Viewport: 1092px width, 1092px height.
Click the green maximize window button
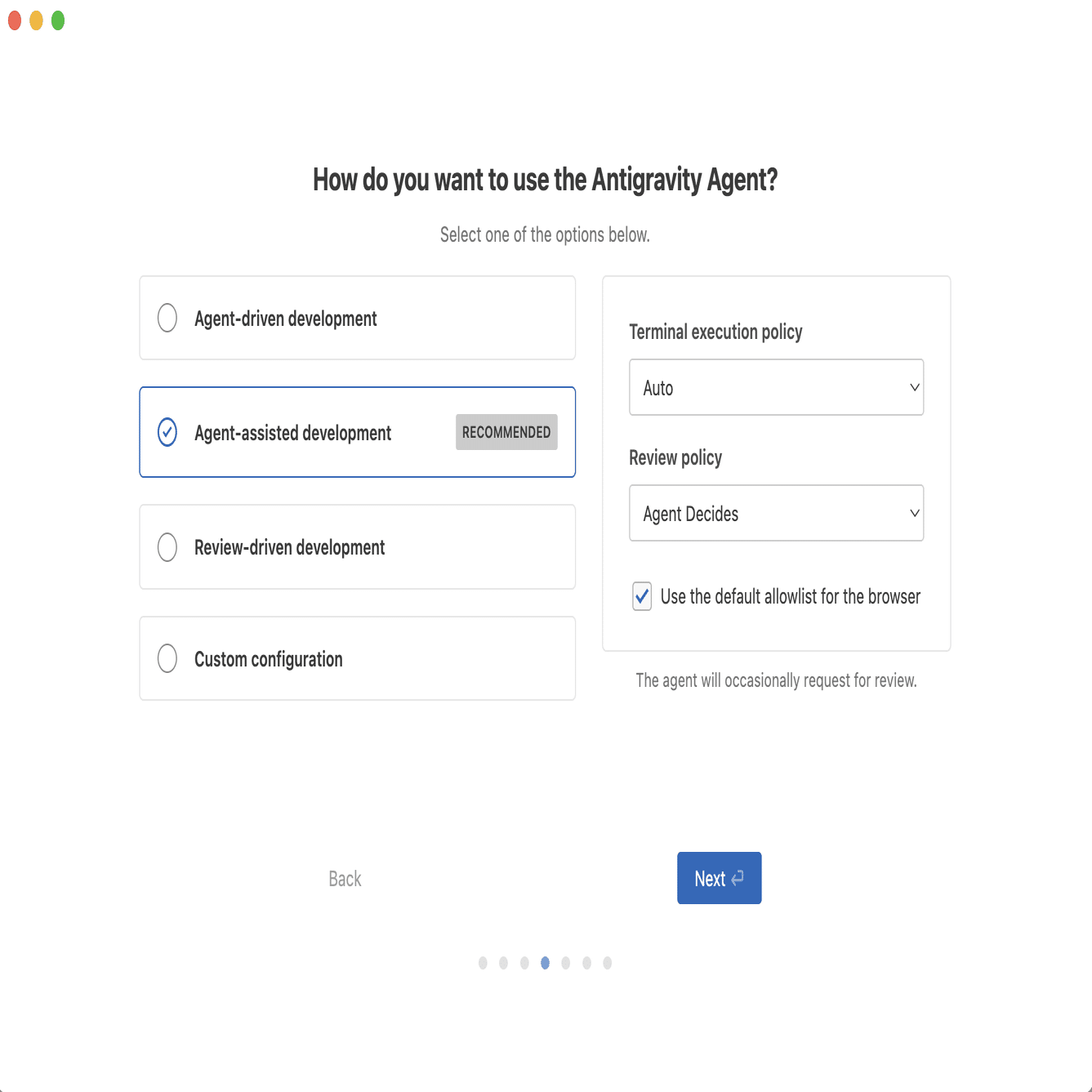[x=58, y=20]
